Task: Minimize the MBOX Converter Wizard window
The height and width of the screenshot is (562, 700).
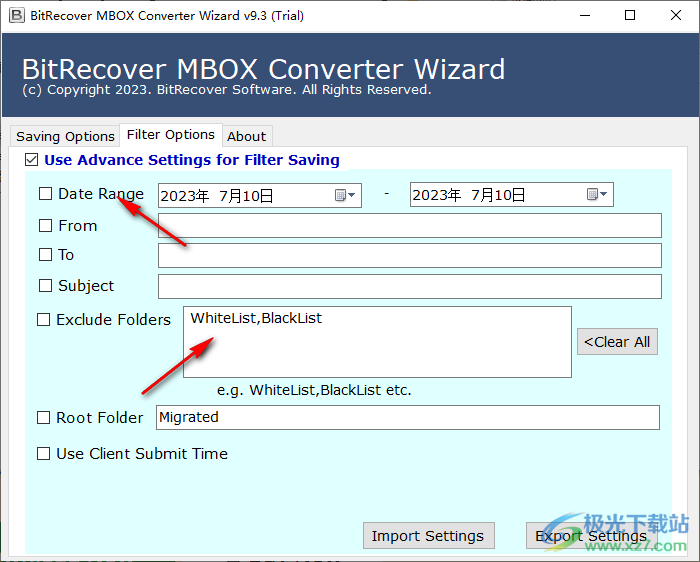Action: point(585,16)
